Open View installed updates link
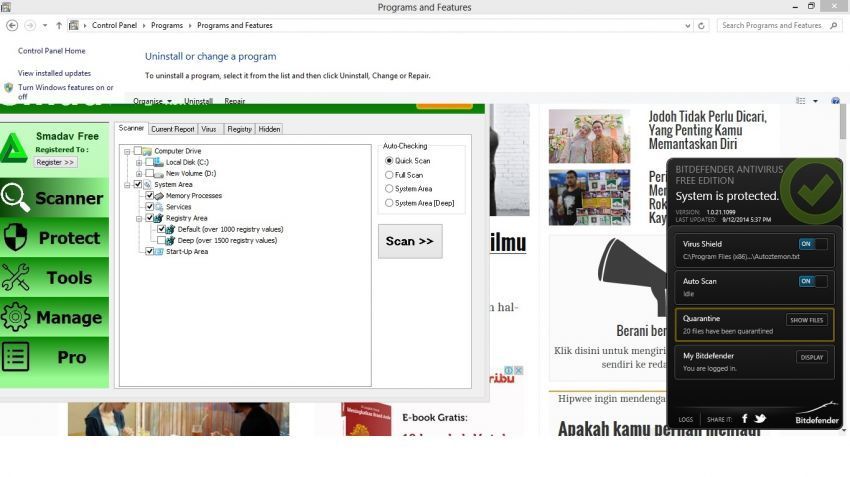The height and width of the screenshot is (477, 850). [54, 73]
